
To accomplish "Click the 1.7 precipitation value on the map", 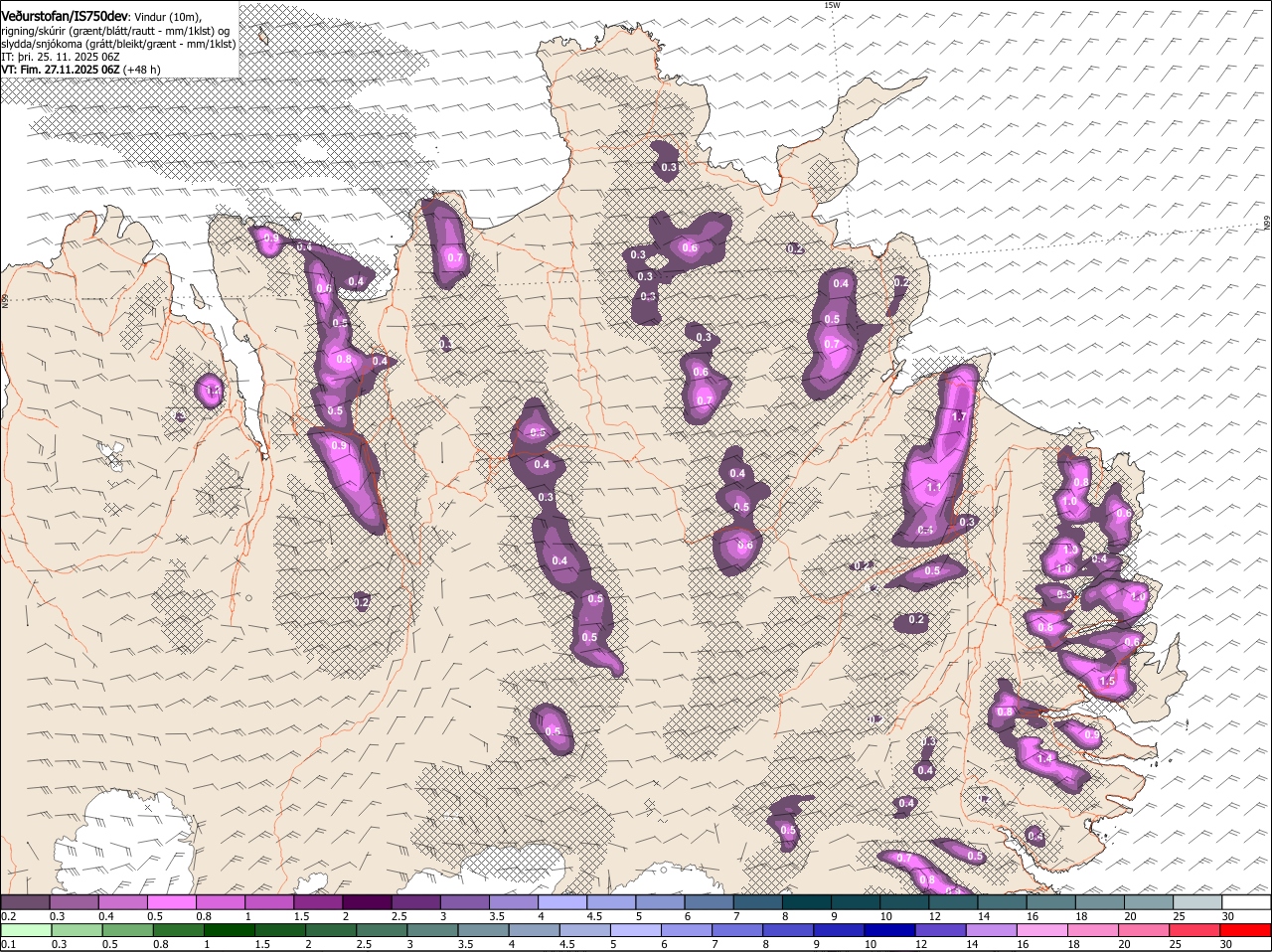I will [x=959, y=416].
